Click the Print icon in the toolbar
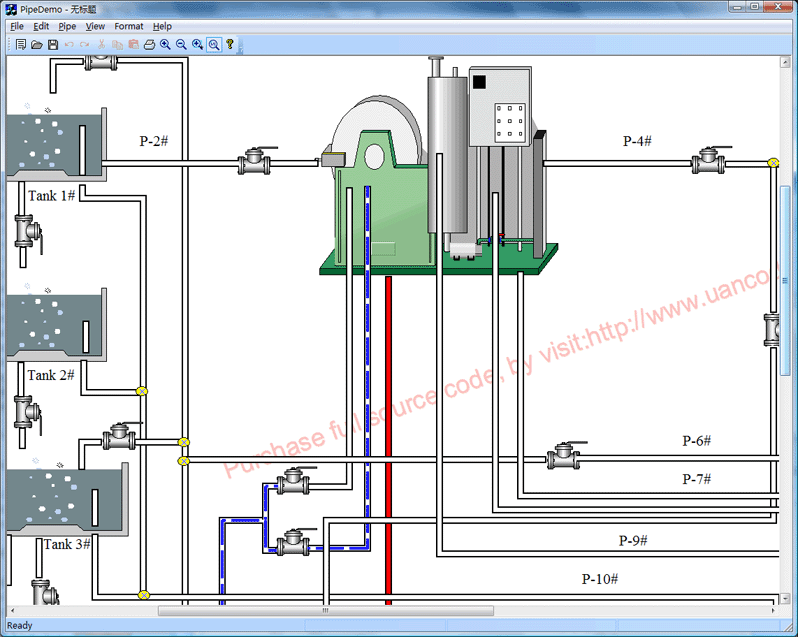The width and height of the screenshot is (798, 637). (149, 44)
